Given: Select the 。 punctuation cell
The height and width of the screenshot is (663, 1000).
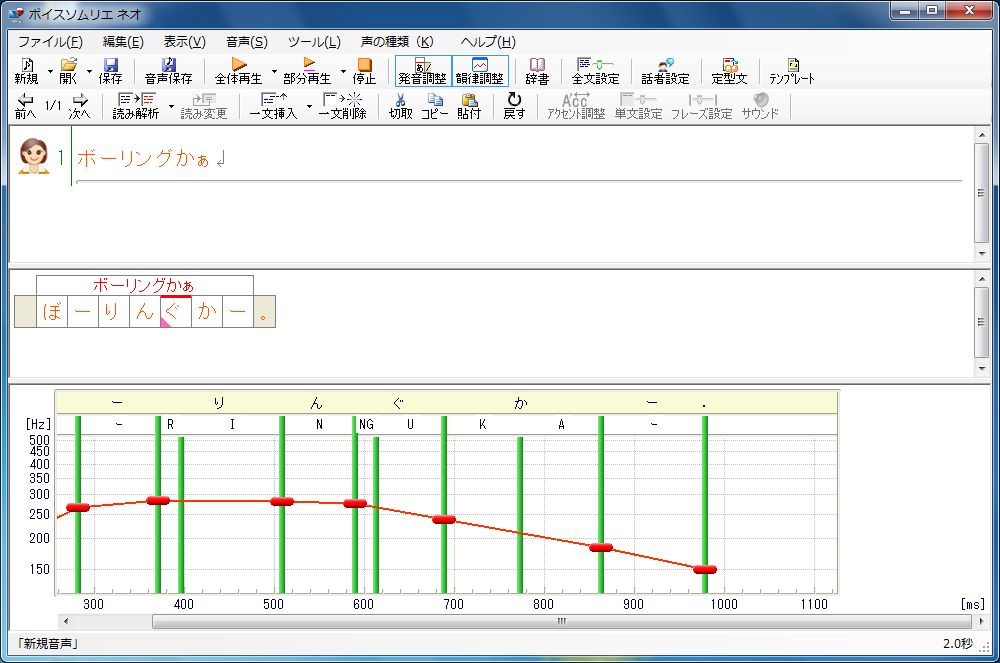Looking at the screenshot, I should point(265,311).
